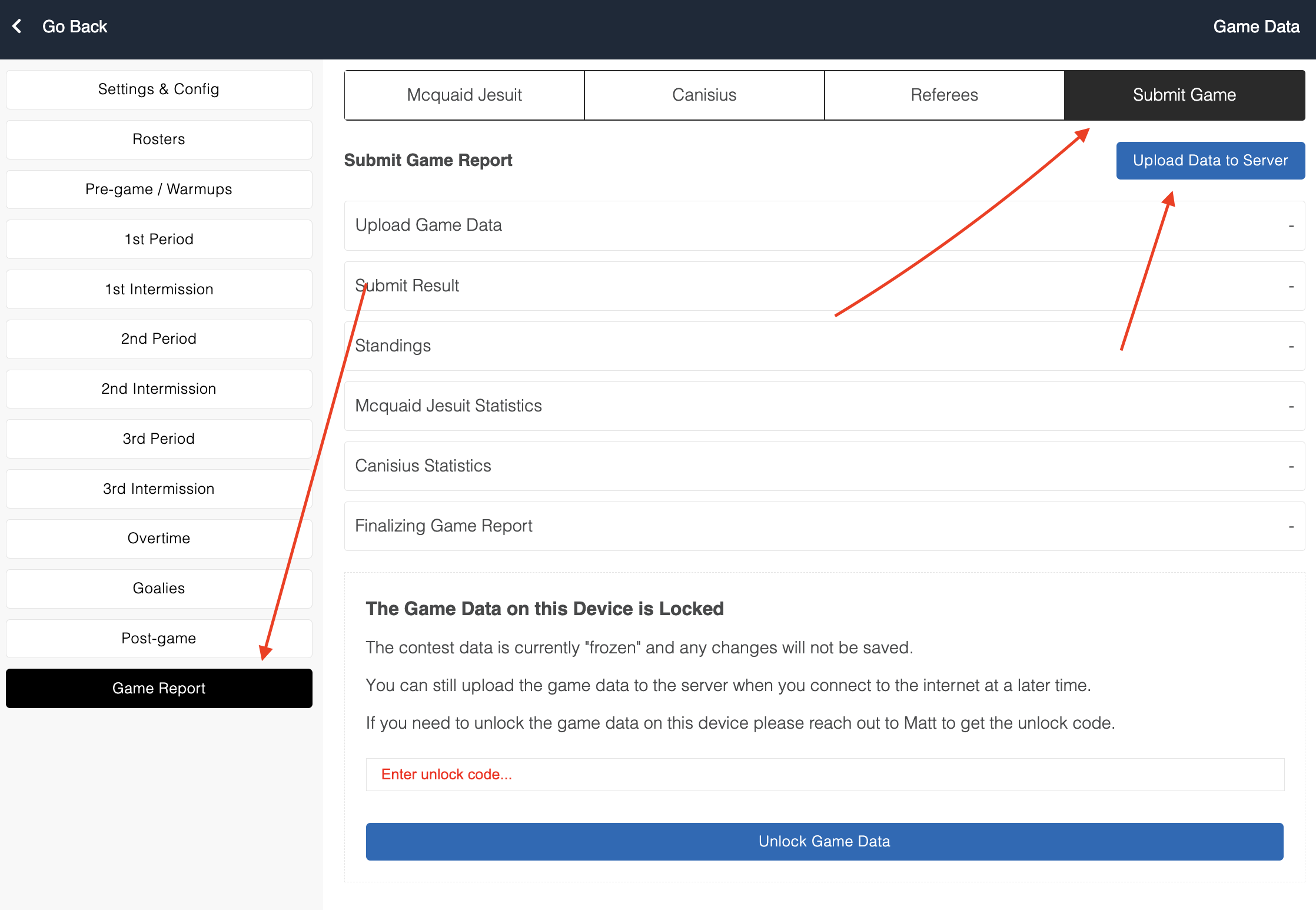
Task: Switch to the Mcquaid Jesuit tab
Action: pos(464,95)
